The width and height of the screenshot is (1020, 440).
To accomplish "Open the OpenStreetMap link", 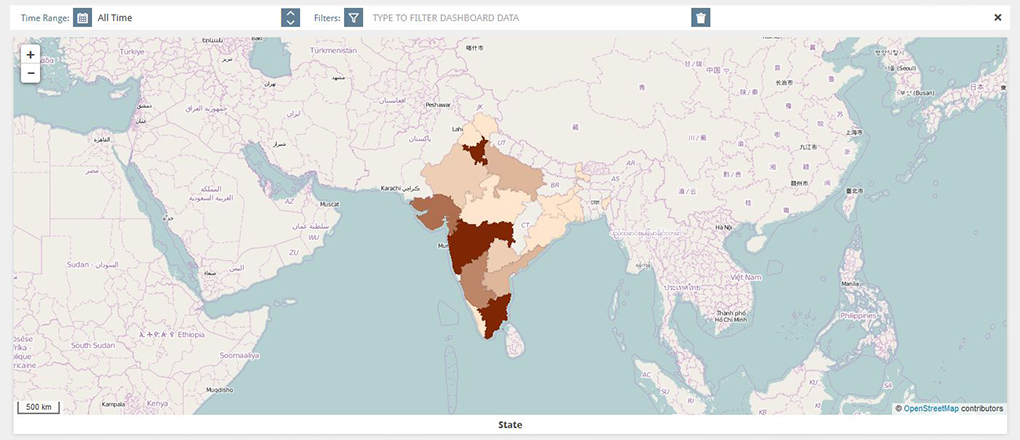I will [x=931, y=408].
